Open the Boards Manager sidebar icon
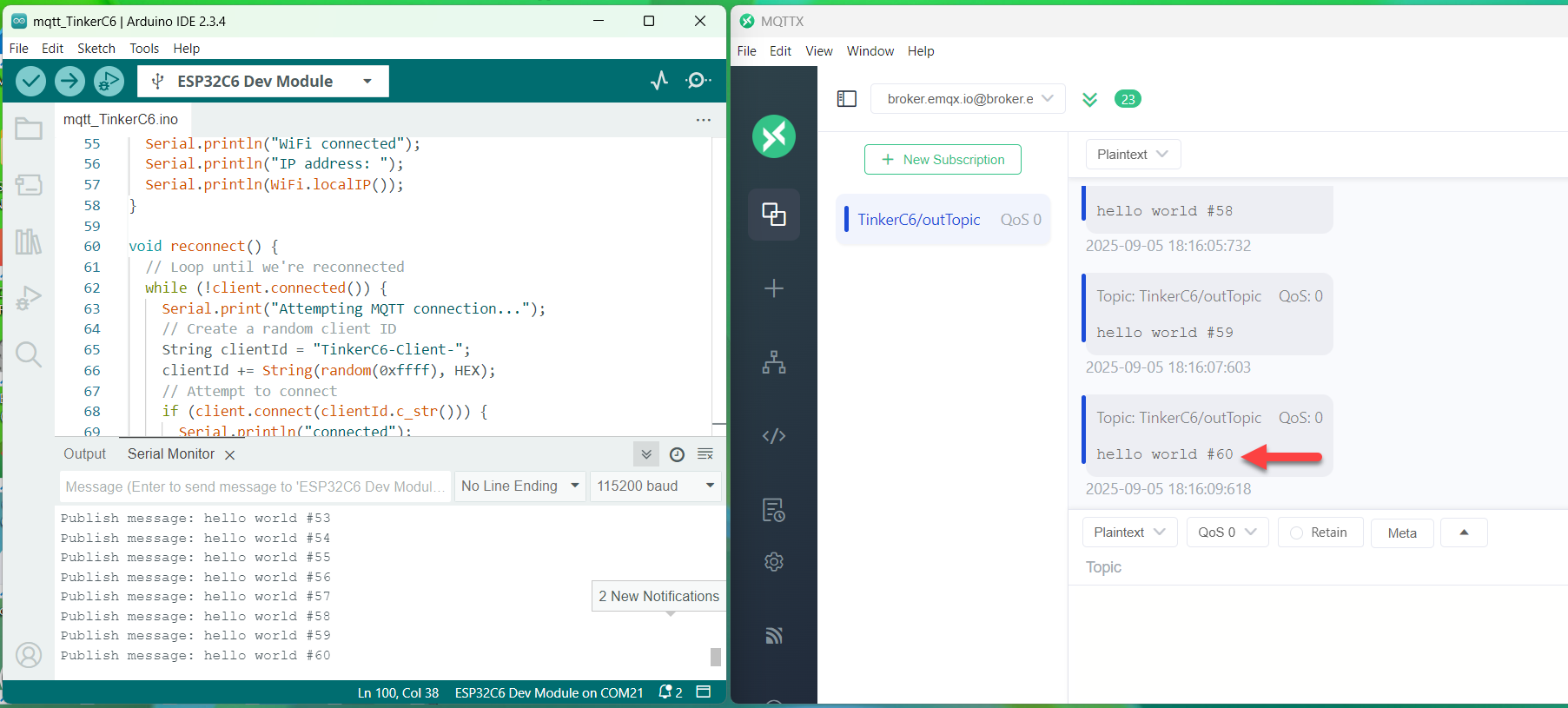The width and height of the screenshot is (1568, 708). 29,184
